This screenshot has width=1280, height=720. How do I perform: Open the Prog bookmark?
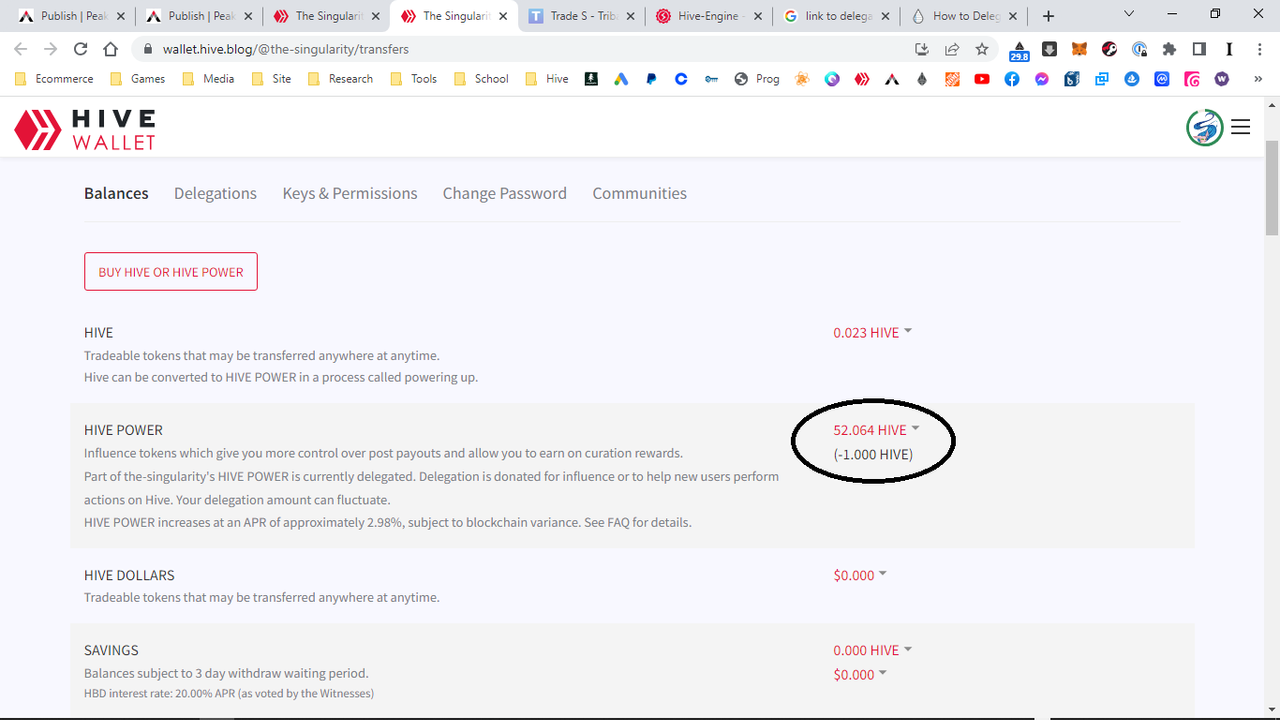click(x=757, y=79)
